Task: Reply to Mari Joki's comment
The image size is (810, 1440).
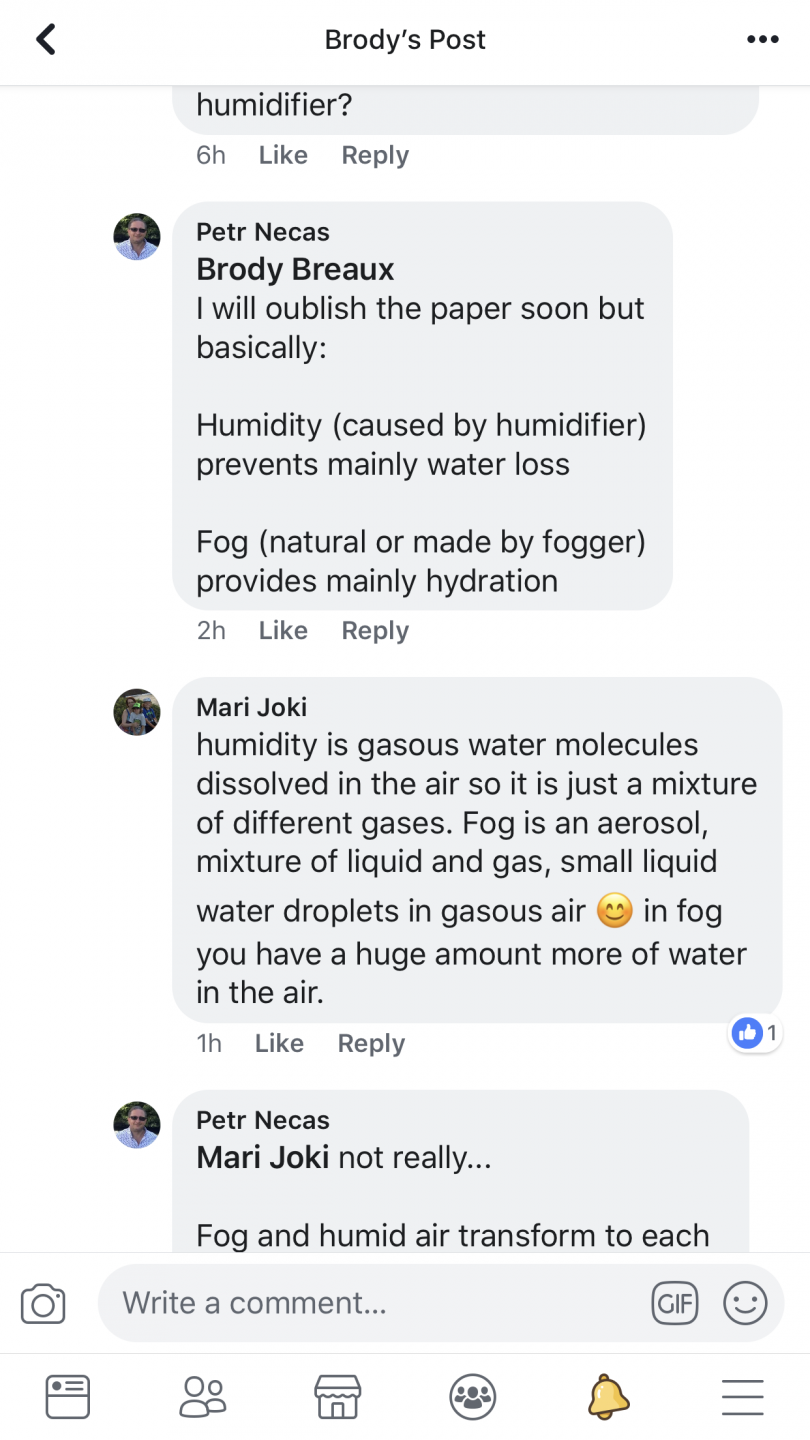Action: [x=371, y=1043]
